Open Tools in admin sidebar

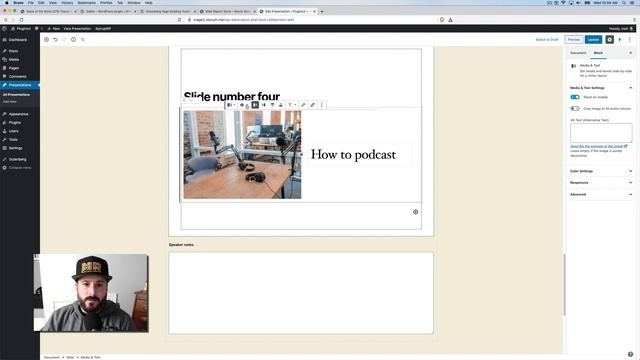click(x=13, y=140)
